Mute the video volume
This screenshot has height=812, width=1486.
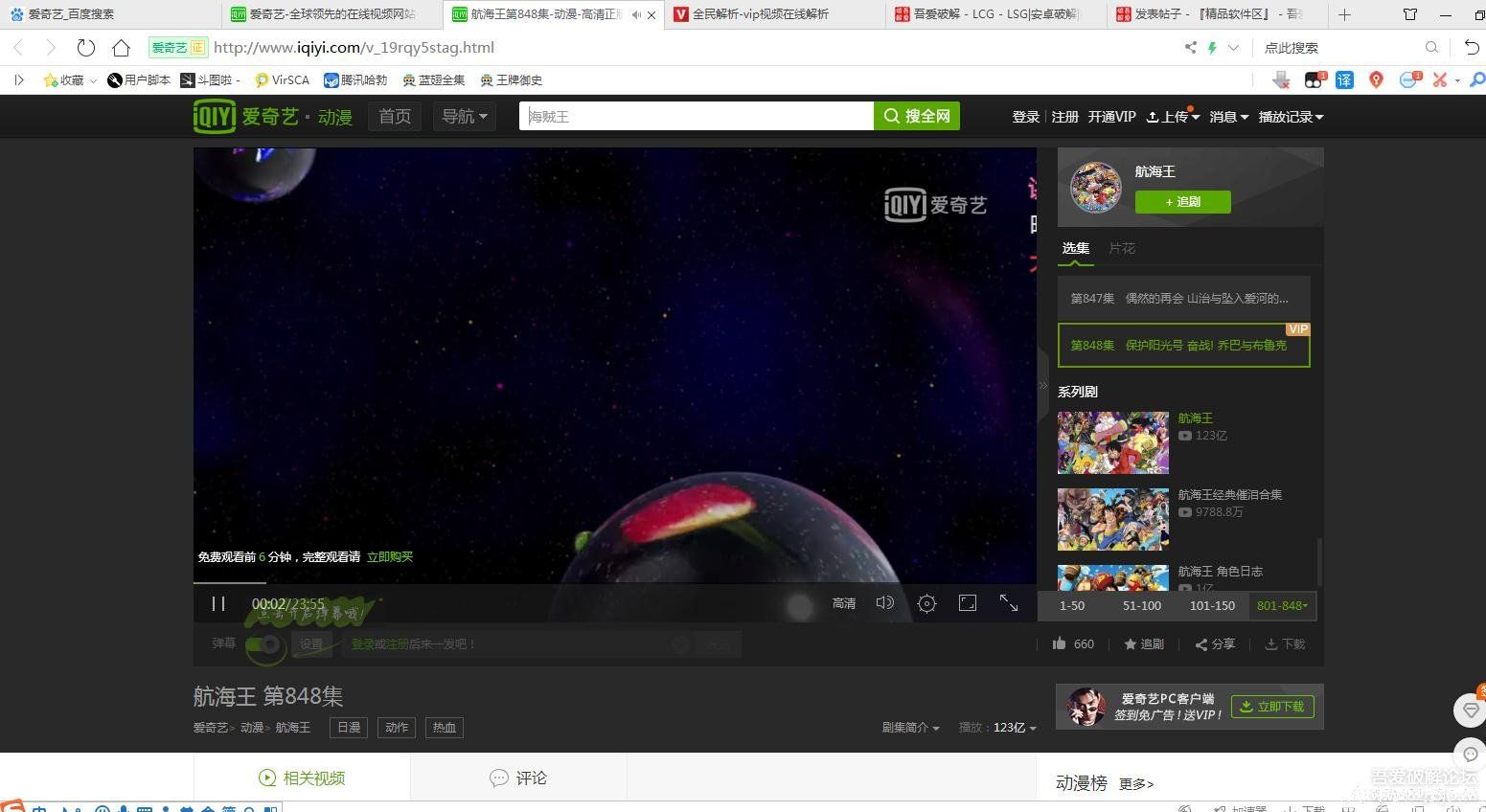point(884,603)
